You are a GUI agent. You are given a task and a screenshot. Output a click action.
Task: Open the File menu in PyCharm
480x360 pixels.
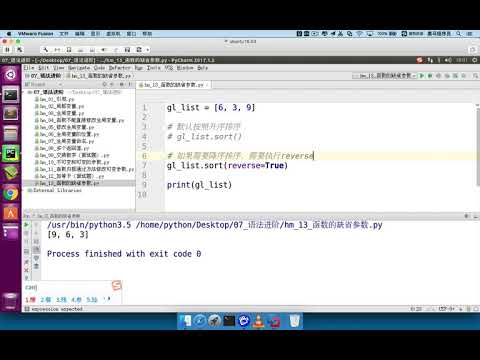29,68
